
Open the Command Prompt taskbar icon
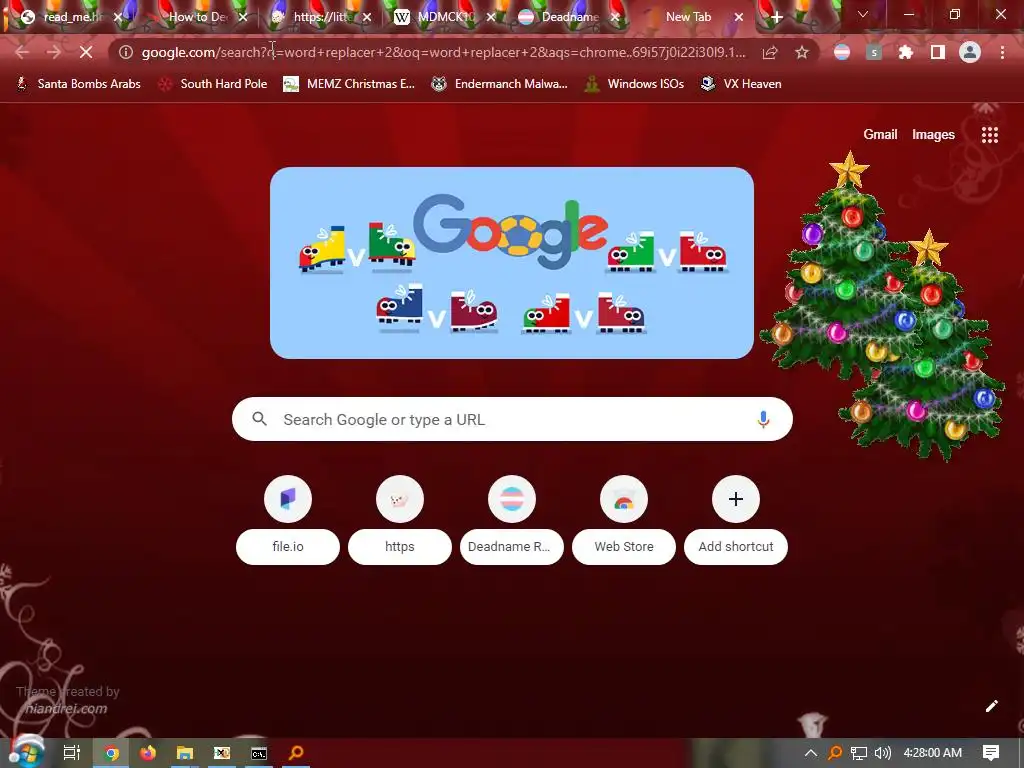click(x=259, y=753)
